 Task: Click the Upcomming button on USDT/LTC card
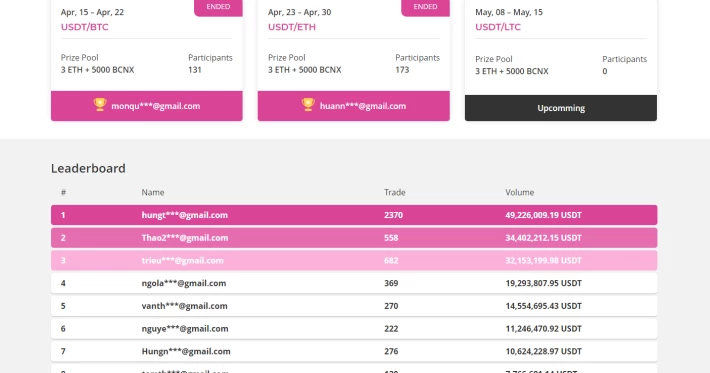coord(561,108)
